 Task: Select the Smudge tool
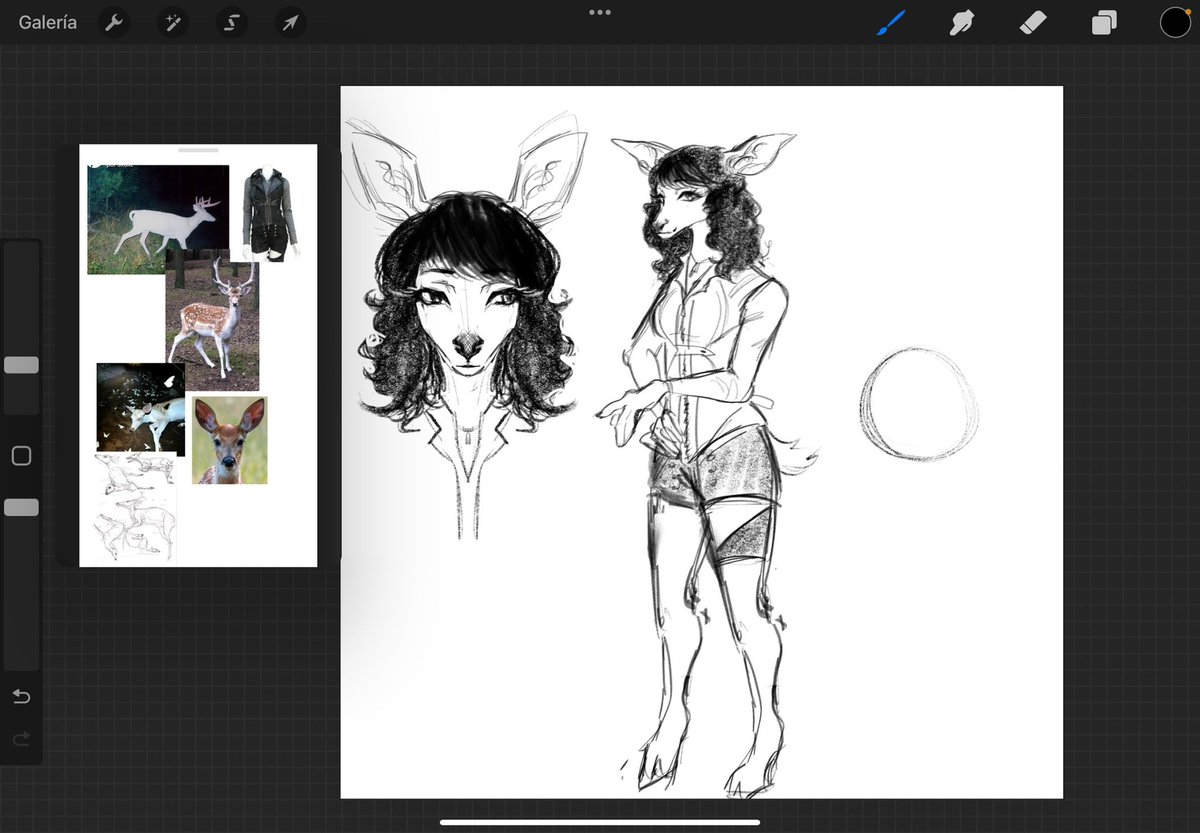pos(961,22)
